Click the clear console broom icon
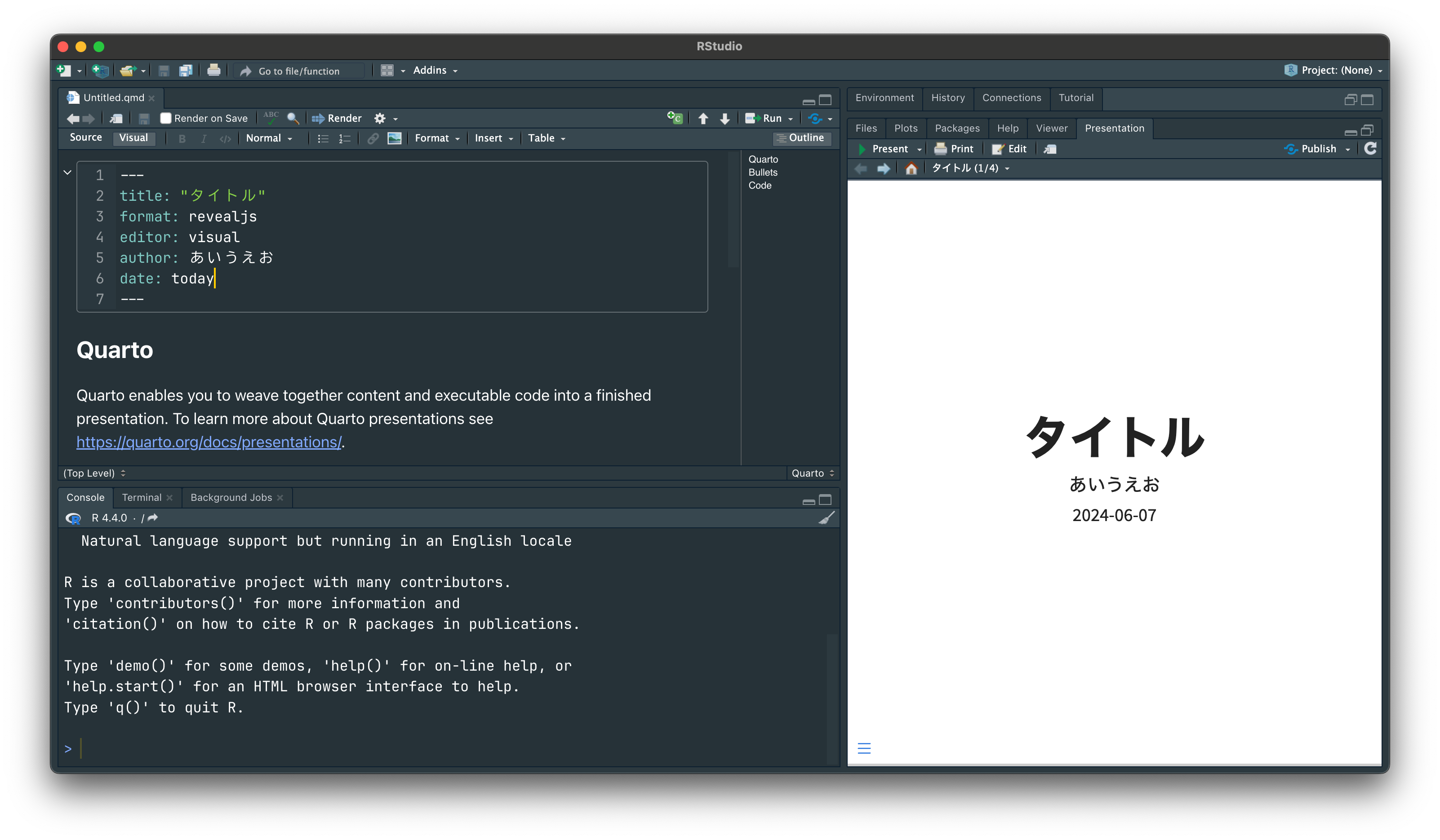1440x840 pixels. (826, 518)
